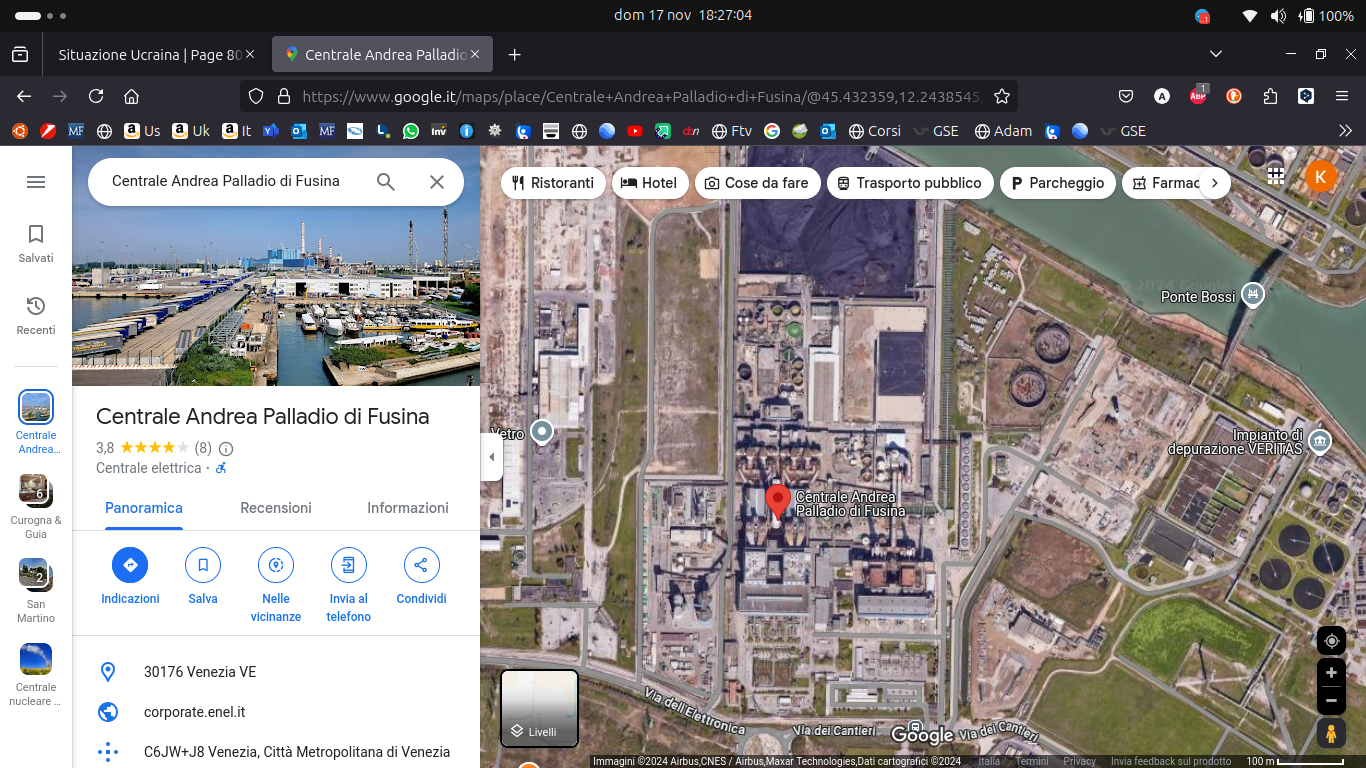Open the WhatsApp bookmark
The width and height of the screenshot is (1366, 768).
(x=411, y=131)
